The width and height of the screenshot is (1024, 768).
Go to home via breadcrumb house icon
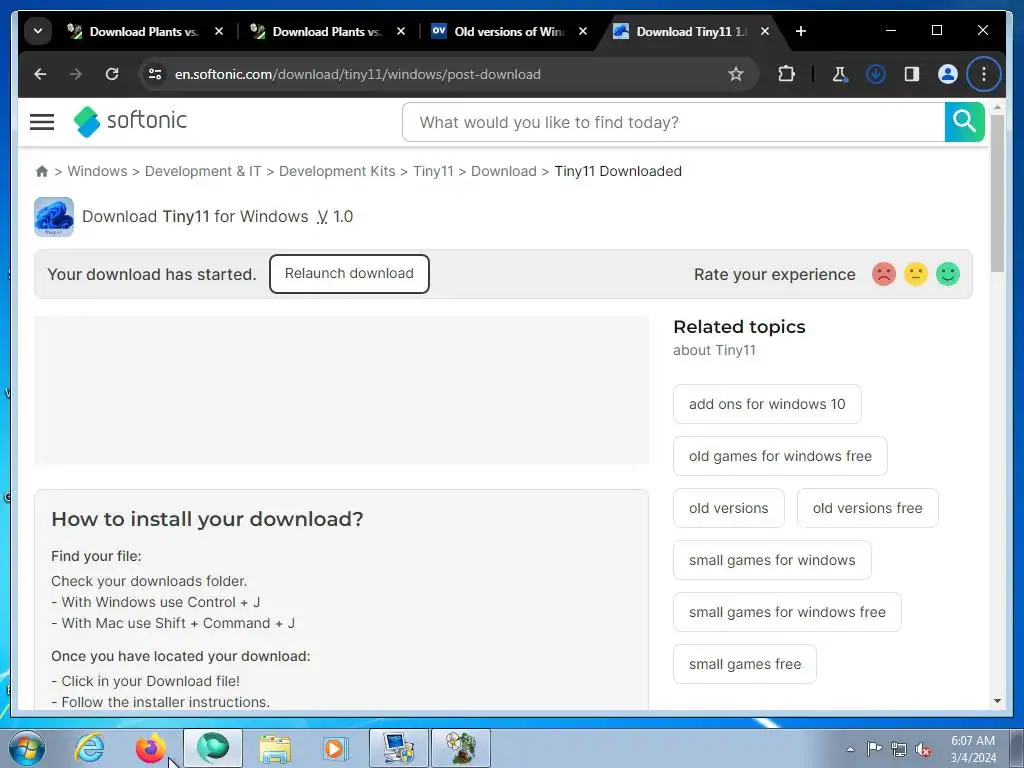(42, 171)
